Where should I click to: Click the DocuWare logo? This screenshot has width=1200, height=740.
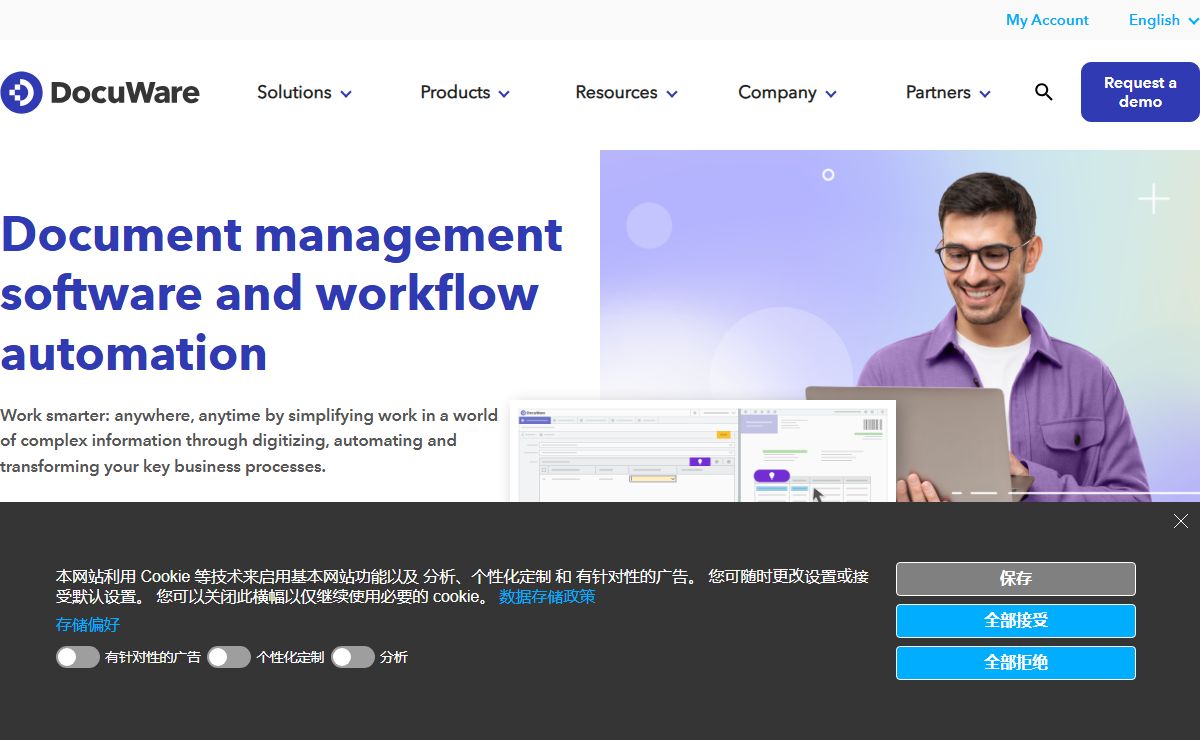click(100, 92)
